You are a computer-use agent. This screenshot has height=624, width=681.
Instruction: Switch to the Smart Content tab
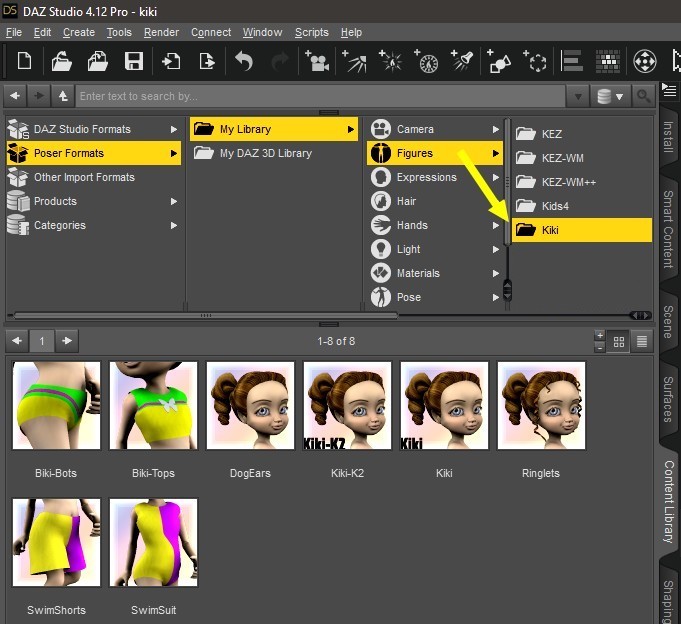pyautogui.click(x=668, y=229)
